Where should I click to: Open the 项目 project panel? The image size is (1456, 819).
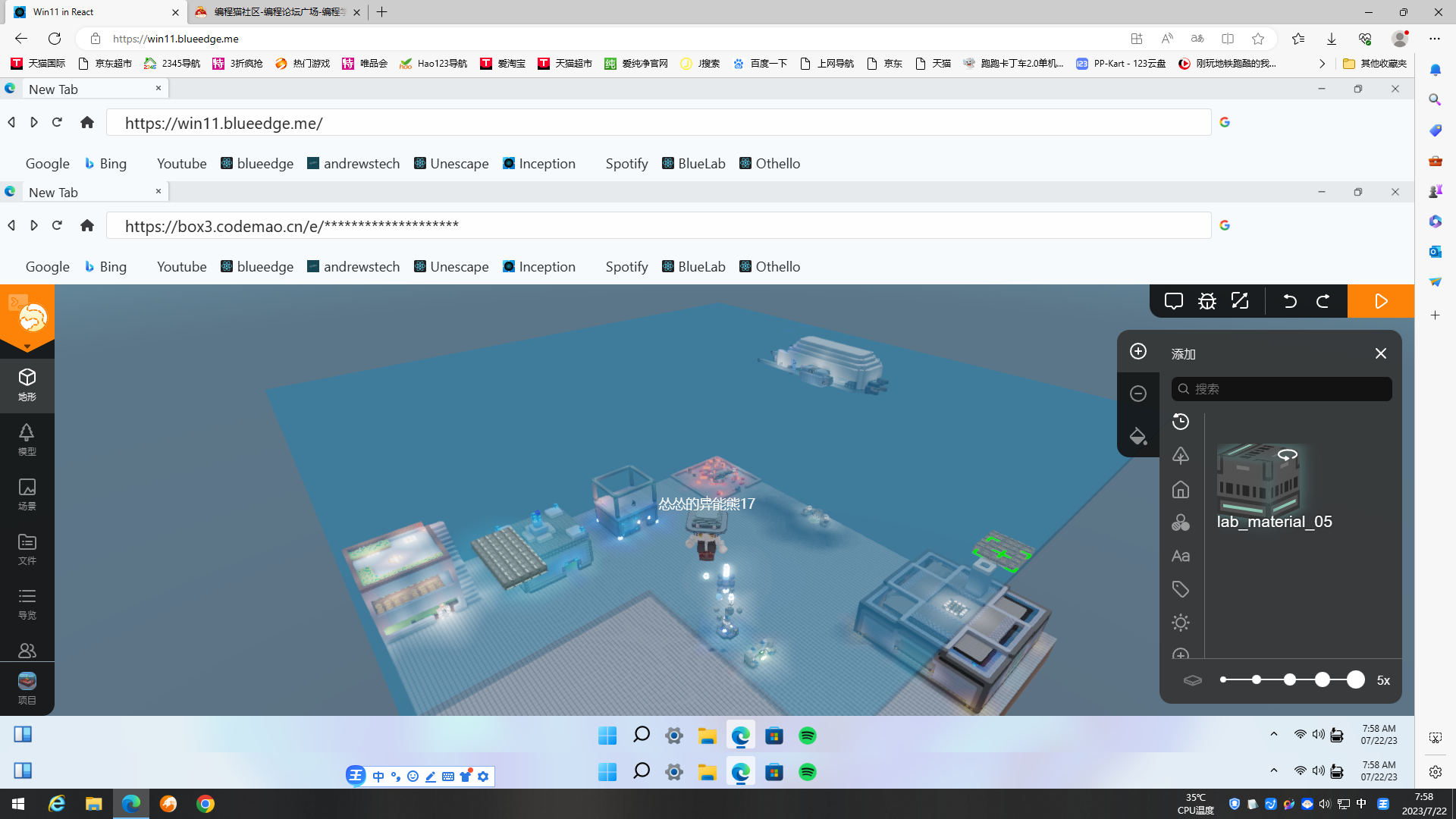27,689
